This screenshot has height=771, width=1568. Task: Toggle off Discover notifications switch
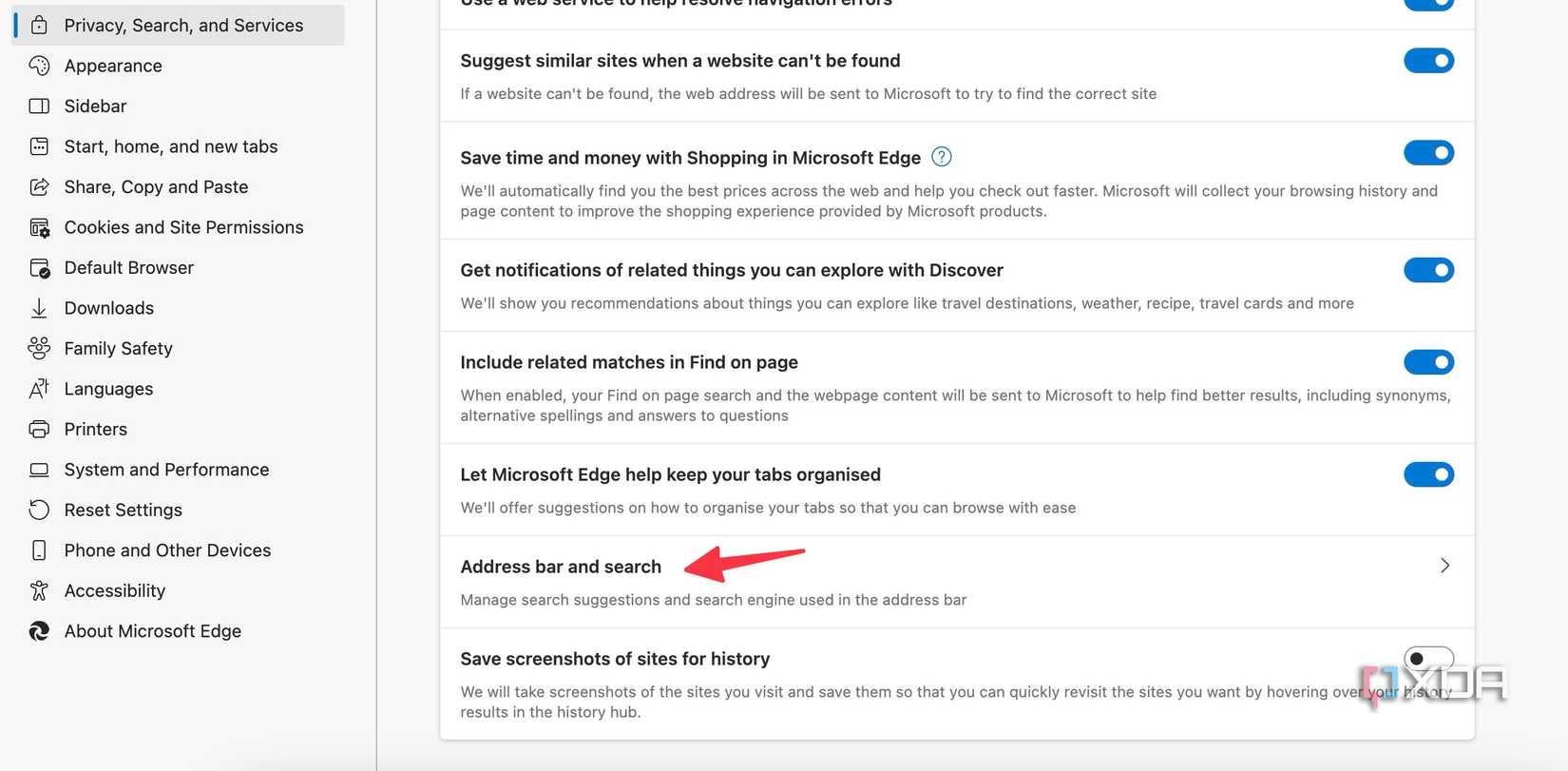tap(1428, 270)
